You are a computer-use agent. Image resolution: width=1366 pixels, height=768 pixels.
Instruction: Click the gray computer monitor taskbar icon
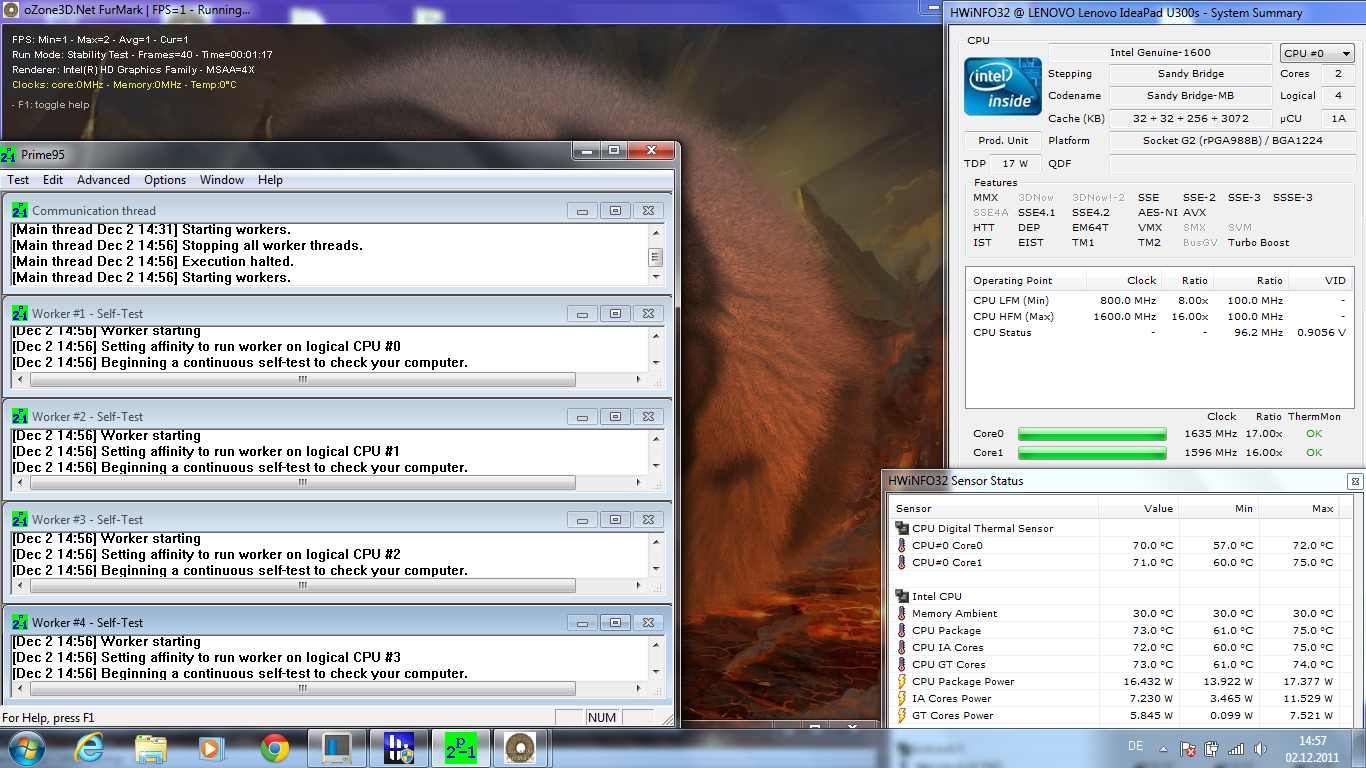click(336, 748)
